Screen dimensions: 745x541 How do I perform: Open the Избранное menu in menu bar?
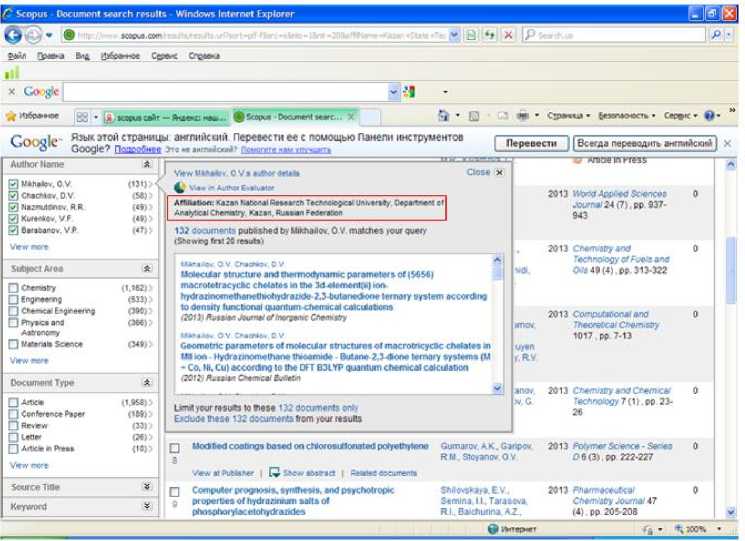pyautogui.click(x=119, y=56)
